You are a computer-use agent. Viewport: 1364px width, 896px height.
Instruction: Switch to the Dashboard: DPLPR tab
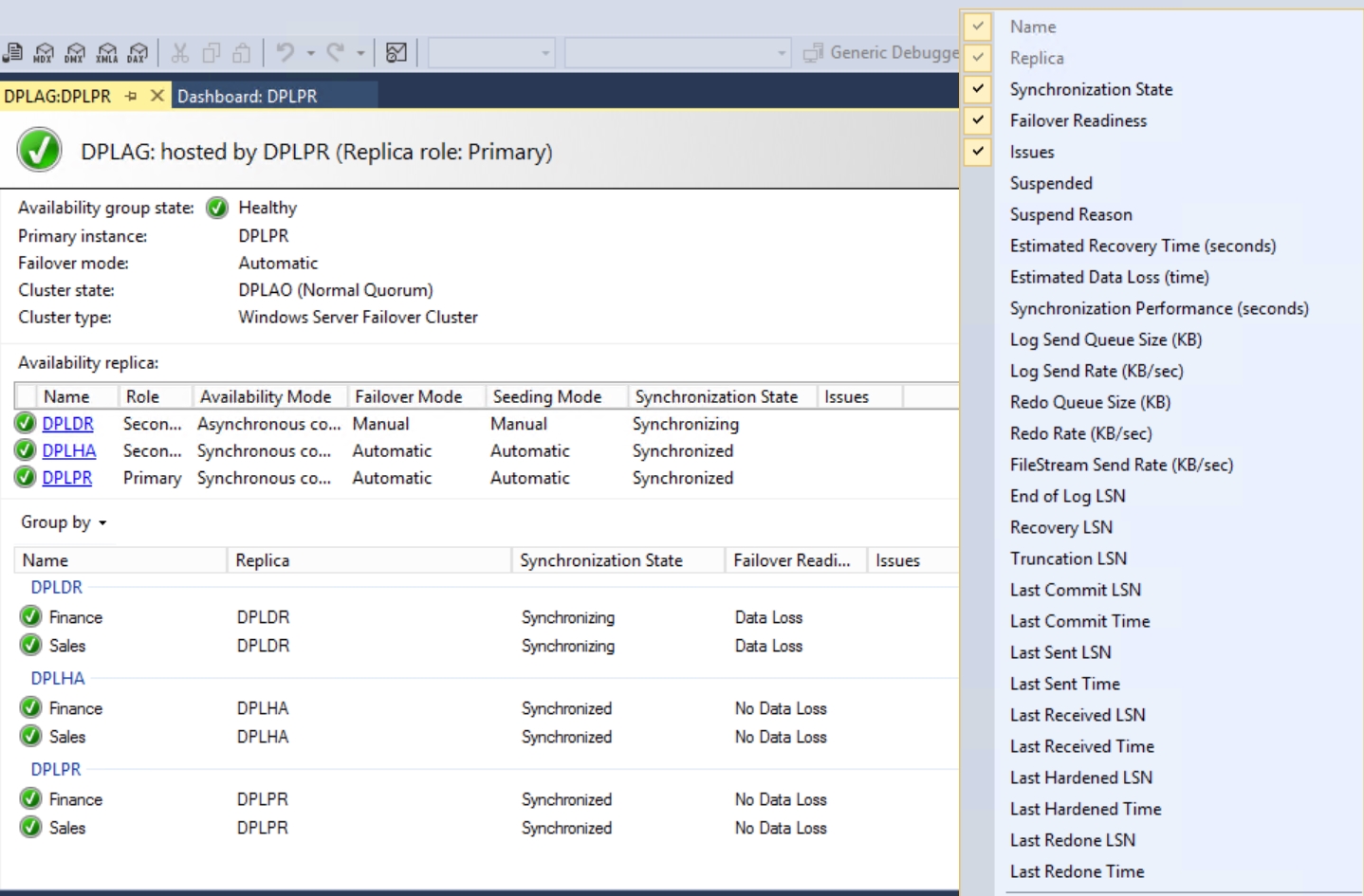(x=247, y=96)
